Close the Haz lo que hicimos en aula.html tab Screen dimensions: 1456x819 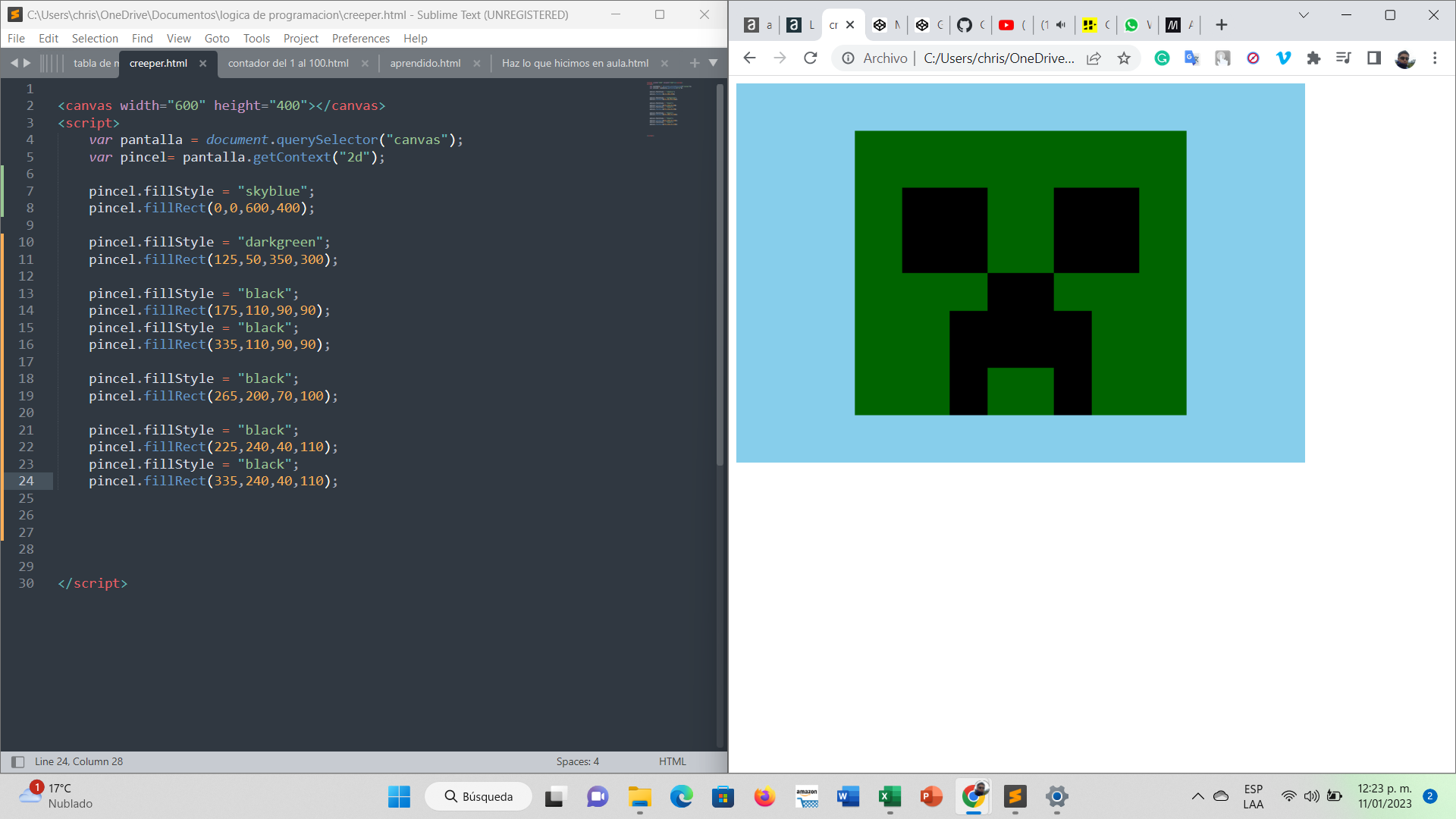[x=664, y=64]
